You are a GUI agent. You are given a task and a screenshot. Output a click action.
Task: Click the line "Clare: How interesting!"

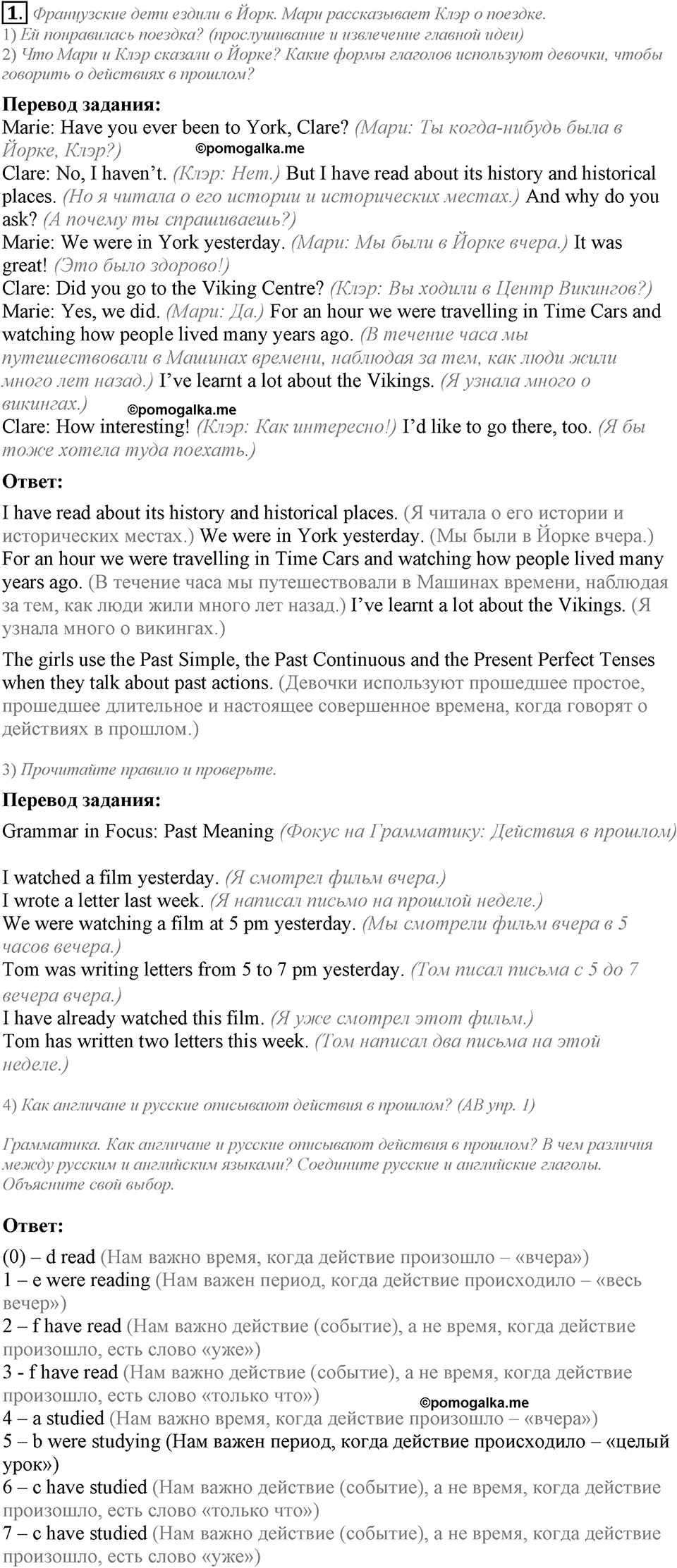97,426
